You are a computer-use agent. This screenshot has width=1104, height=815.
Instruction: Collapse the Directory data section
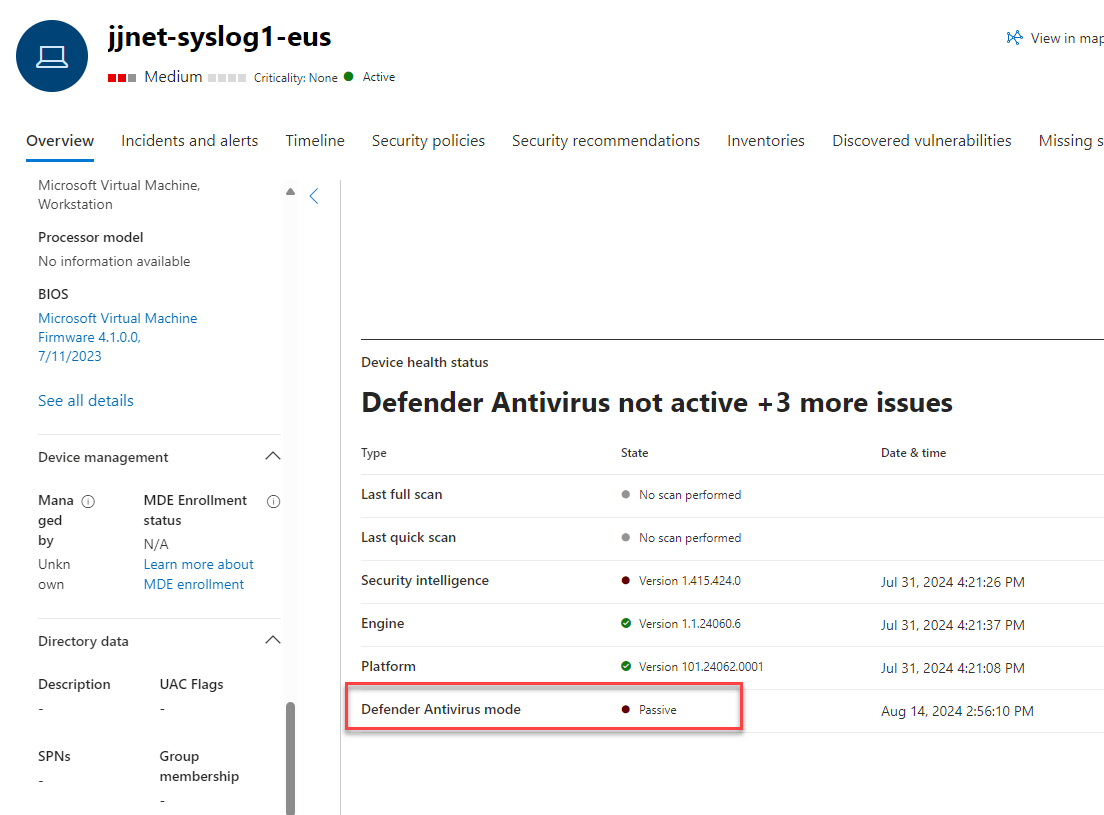click(272, 641)
